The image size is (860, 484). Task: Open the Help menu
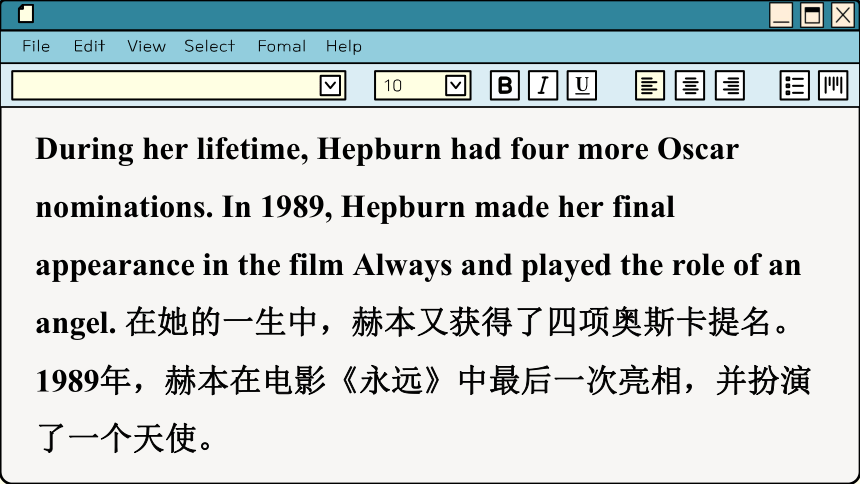point(344,46)
